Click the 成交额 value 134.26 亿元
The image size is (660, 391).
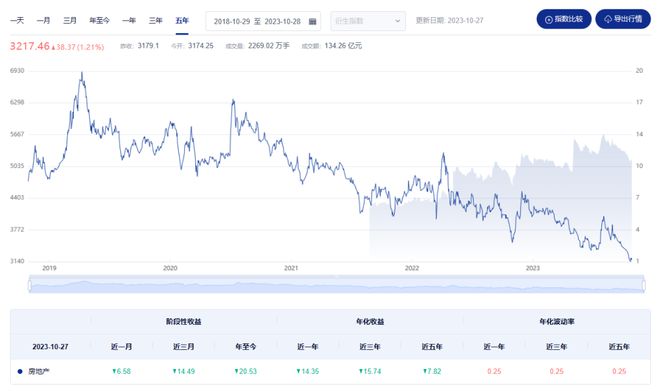[x=343, y=45]
